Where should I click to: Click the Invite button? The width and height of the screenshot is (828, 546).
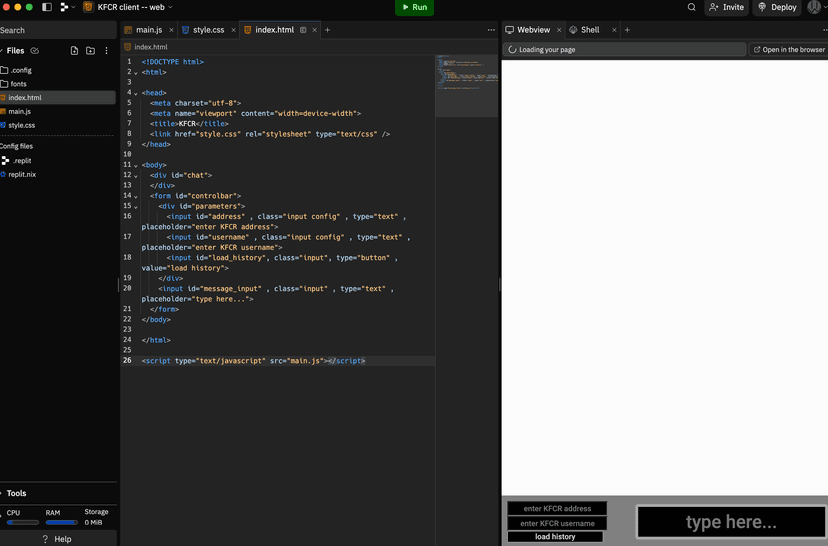click(x=726, y=7)
